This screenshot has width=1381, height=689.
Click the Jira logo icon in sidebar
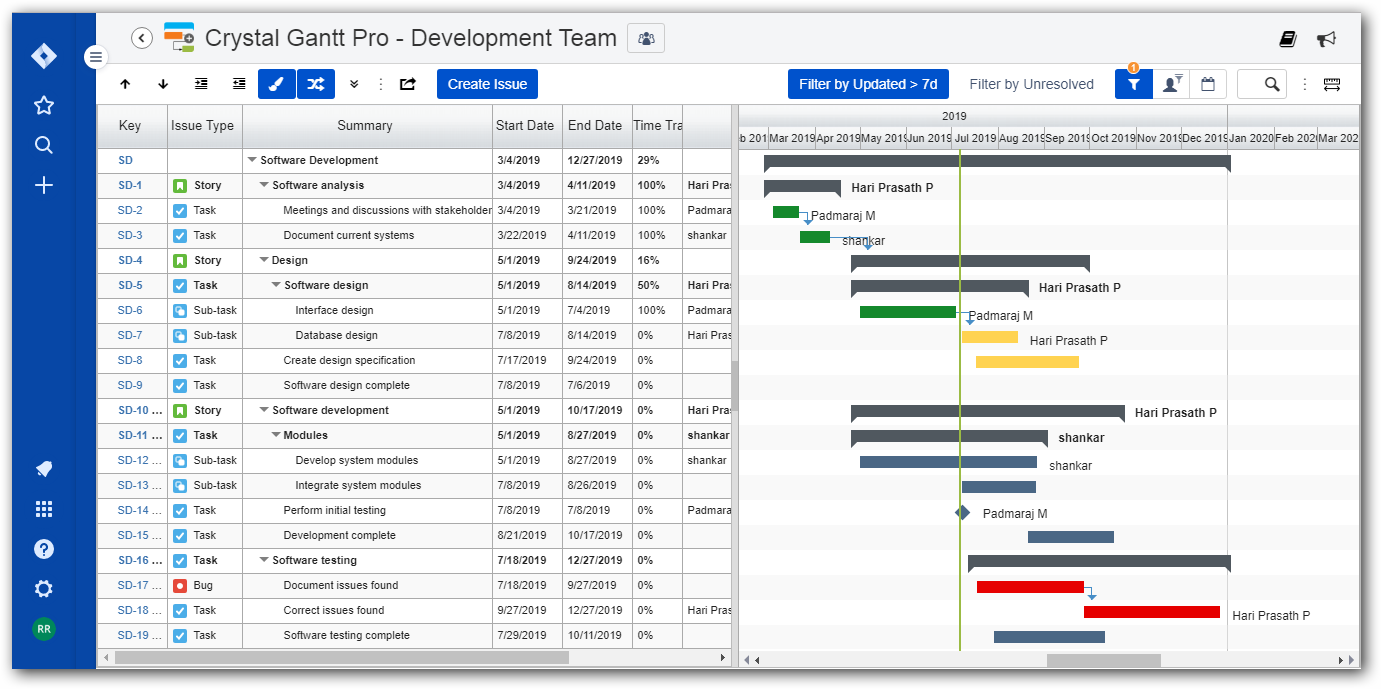pos(44,56)
